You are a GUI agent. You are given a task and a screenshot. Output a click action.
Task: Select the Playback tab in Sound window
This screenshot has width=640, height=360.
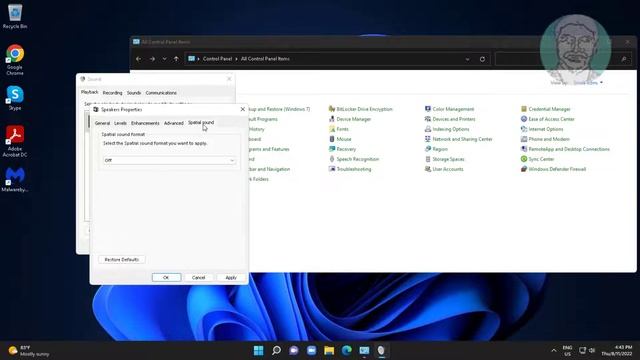tap(89, 92)
